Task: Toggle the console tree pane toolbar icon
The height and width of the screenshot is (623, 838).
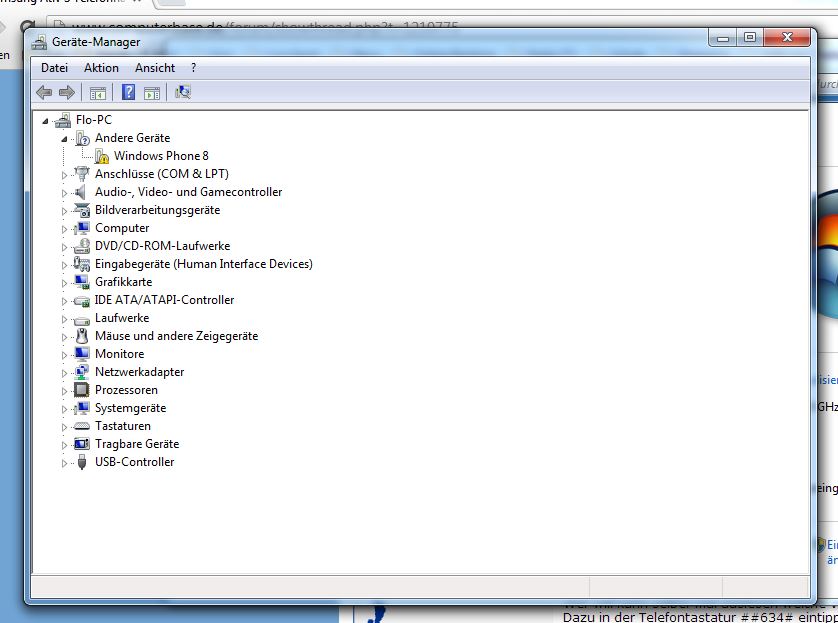Action: click(98, 93)
